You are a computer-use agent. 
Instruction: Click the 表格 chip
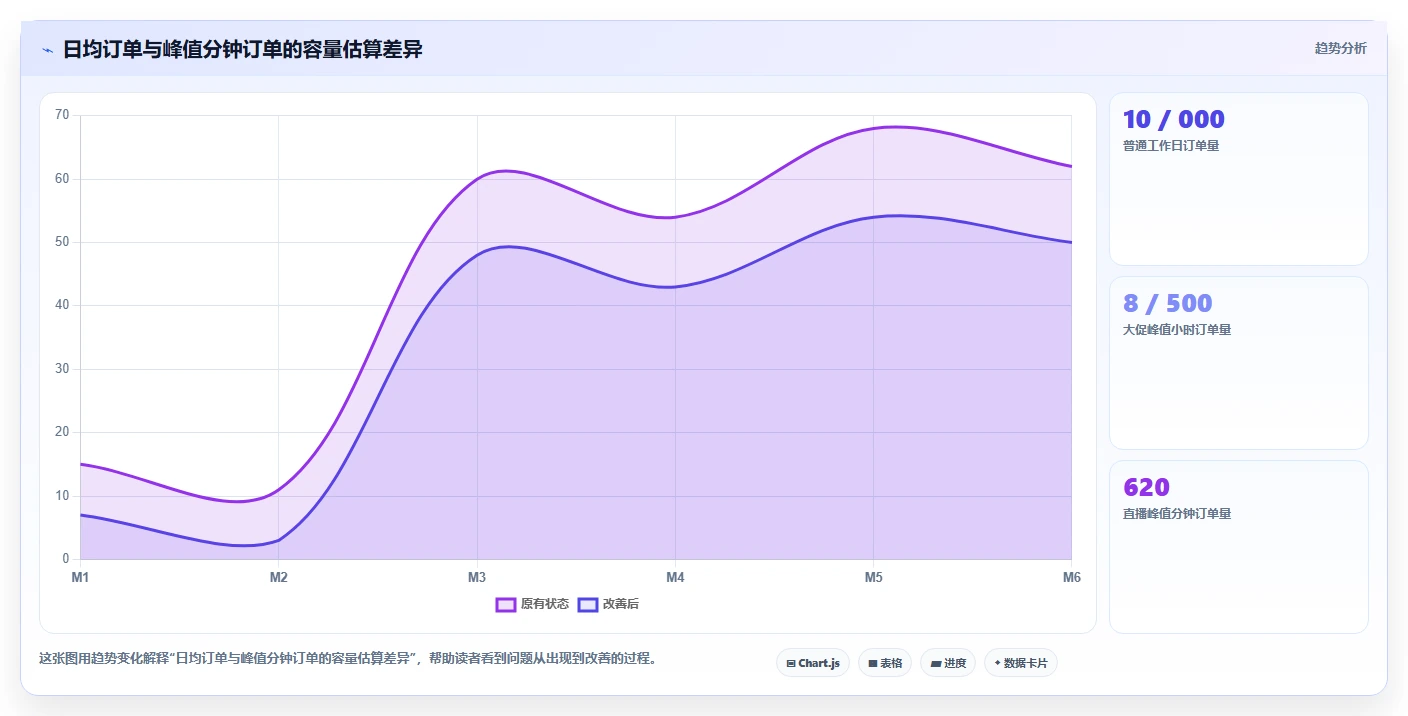point(885,663)
